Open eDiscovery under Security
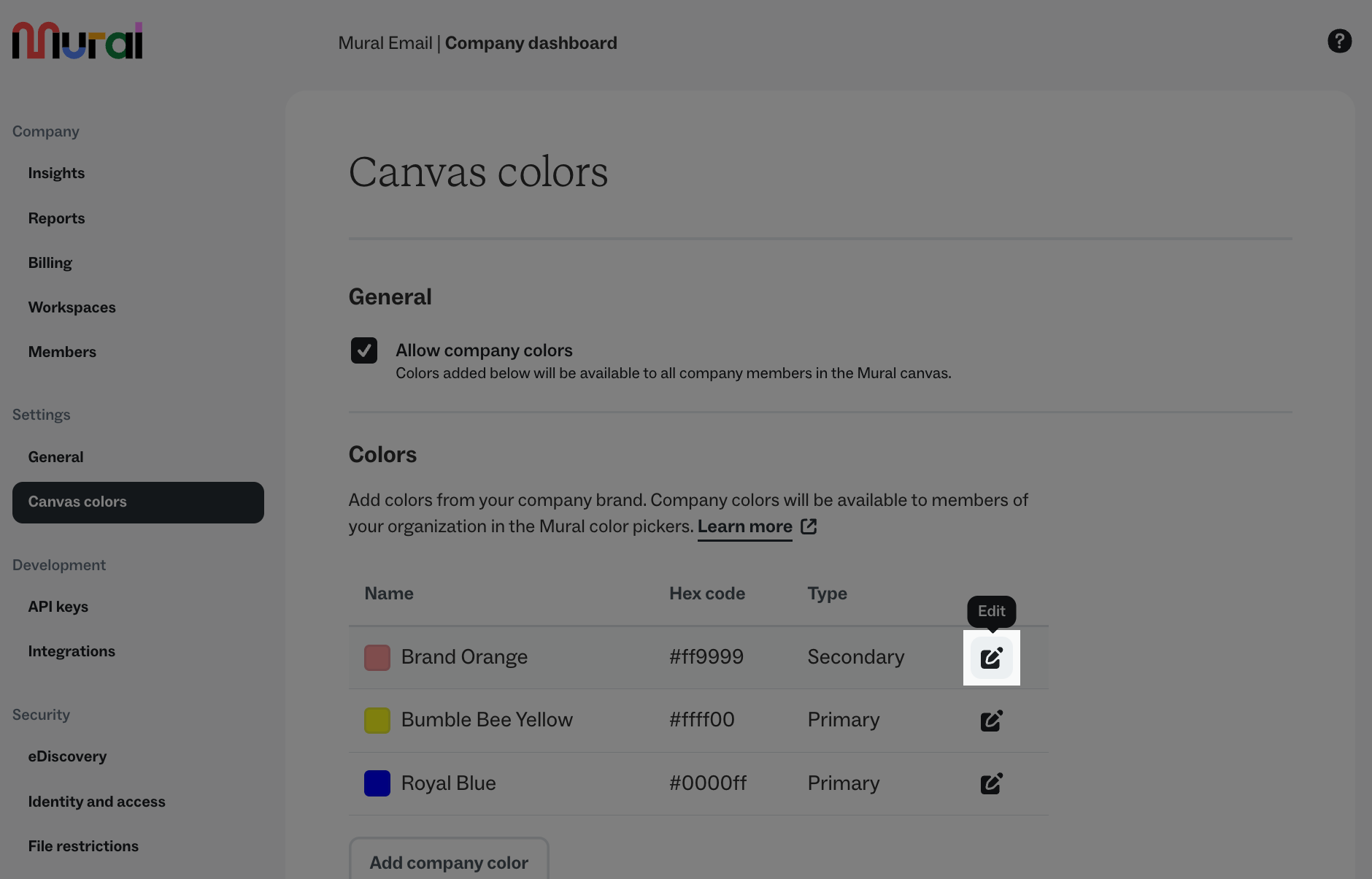The image size is (1372, 879). 67,756
